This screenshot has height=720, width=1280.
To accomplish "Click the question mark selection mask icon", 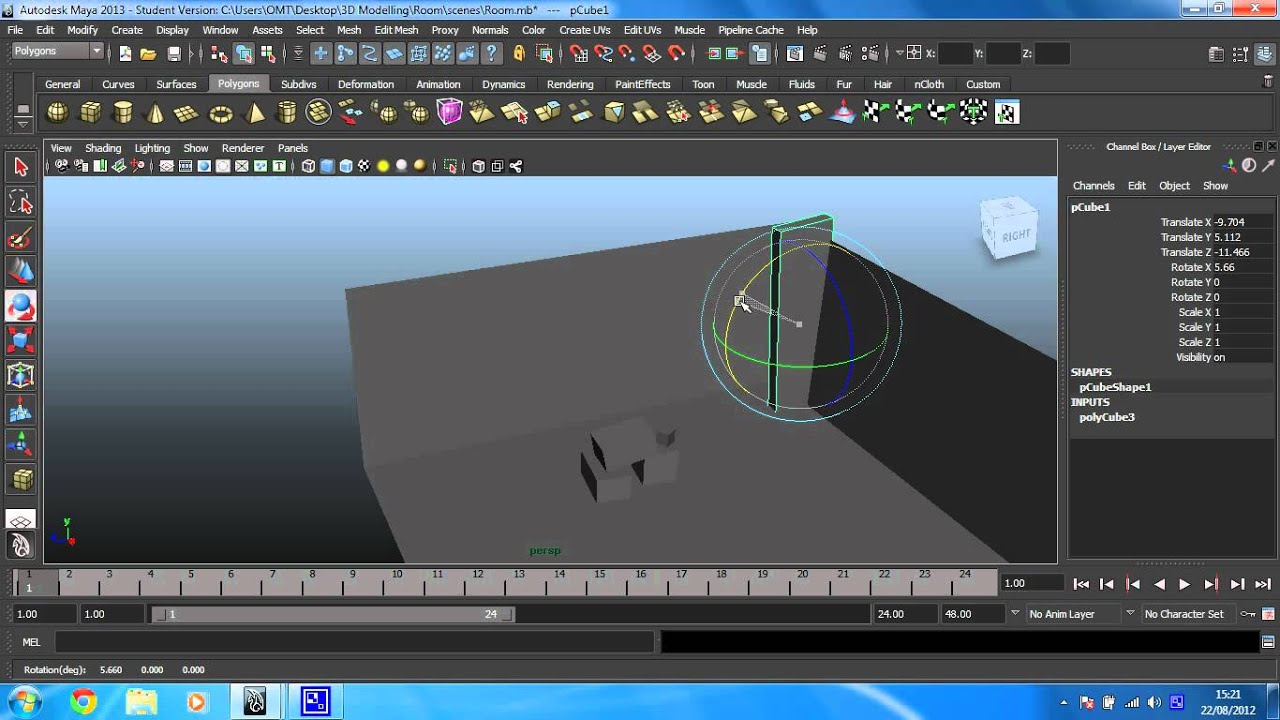I will 491,54.
